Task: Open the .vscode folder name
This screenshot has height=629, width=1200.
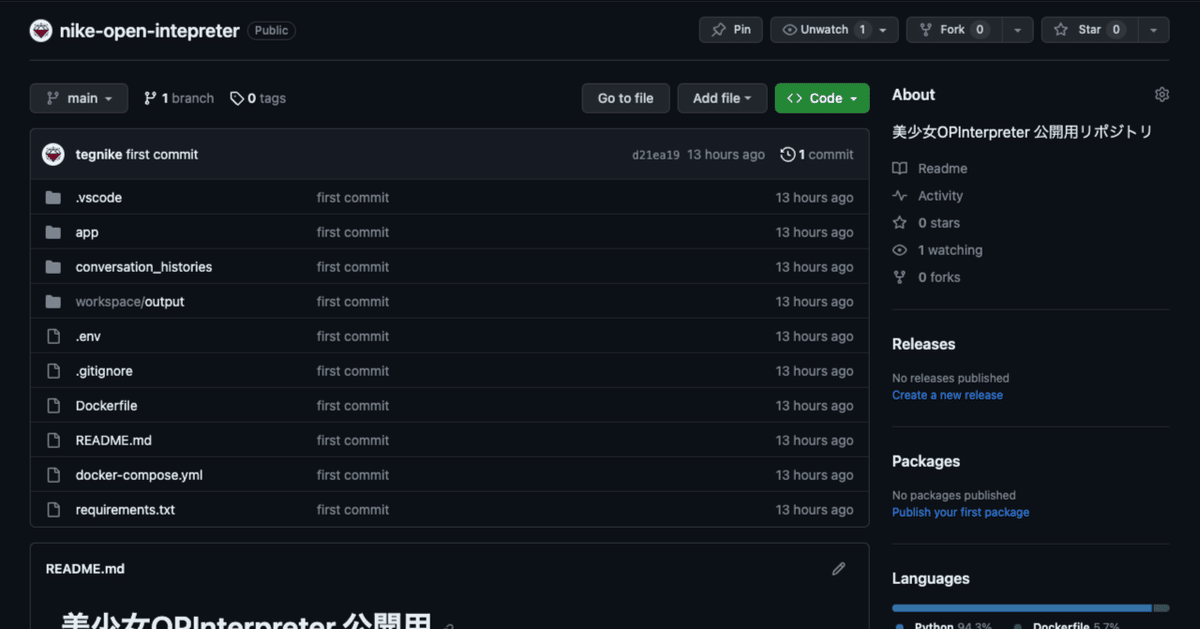Action: click(99, 198)
